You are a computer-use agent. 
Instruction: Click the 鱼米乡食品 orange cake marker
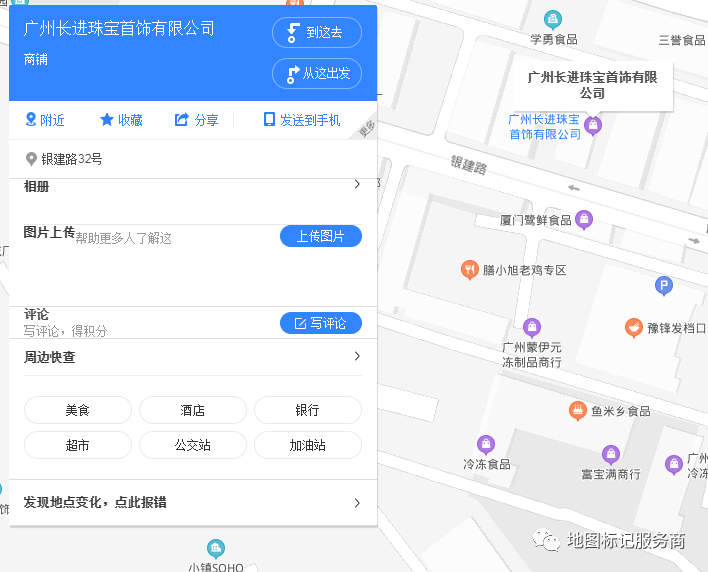[x=577, y=410]
